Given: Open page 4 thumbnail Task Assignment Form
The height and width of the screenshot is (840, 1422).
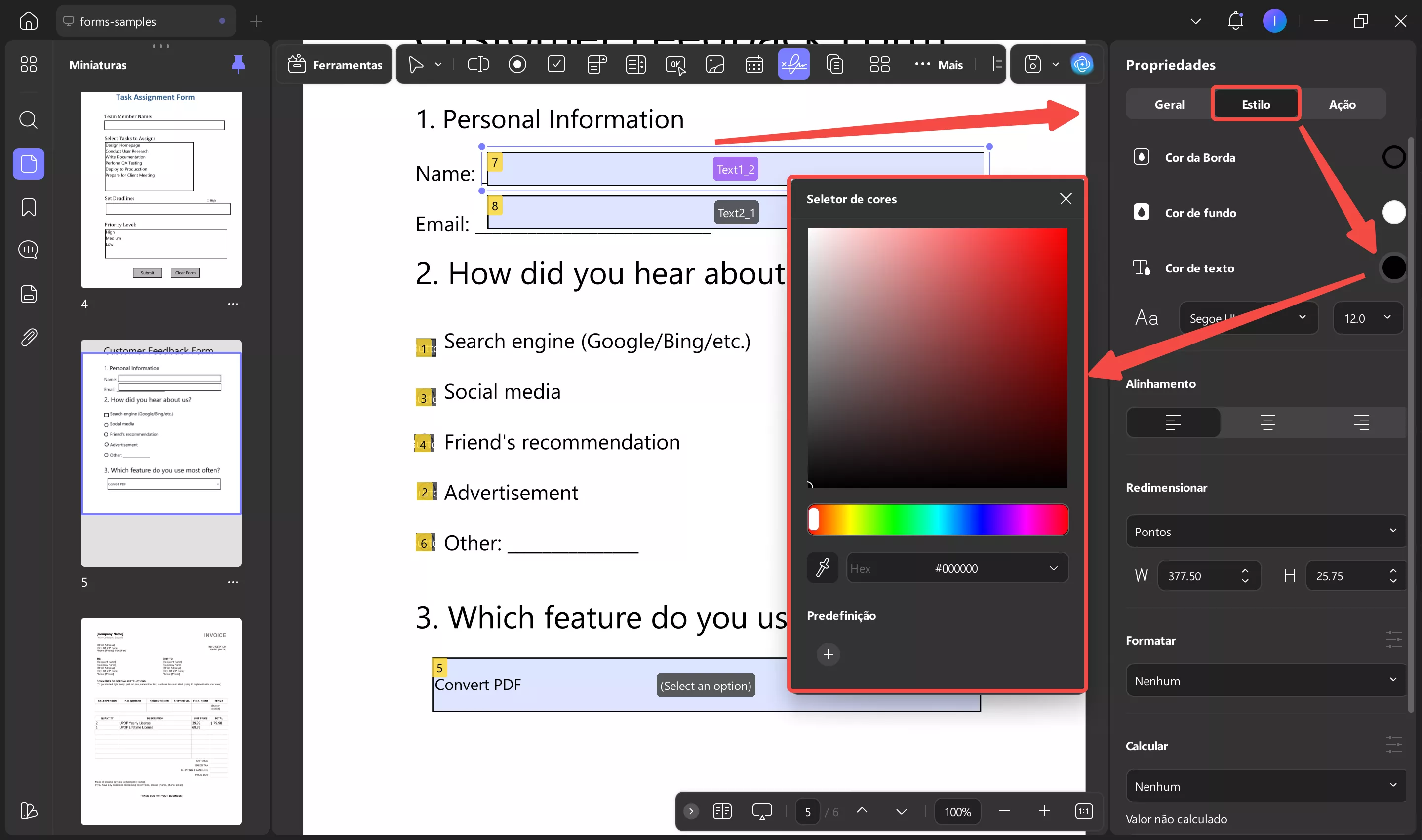Looking at the screenshot, I should pyautogui.click(x=161, y=190).
